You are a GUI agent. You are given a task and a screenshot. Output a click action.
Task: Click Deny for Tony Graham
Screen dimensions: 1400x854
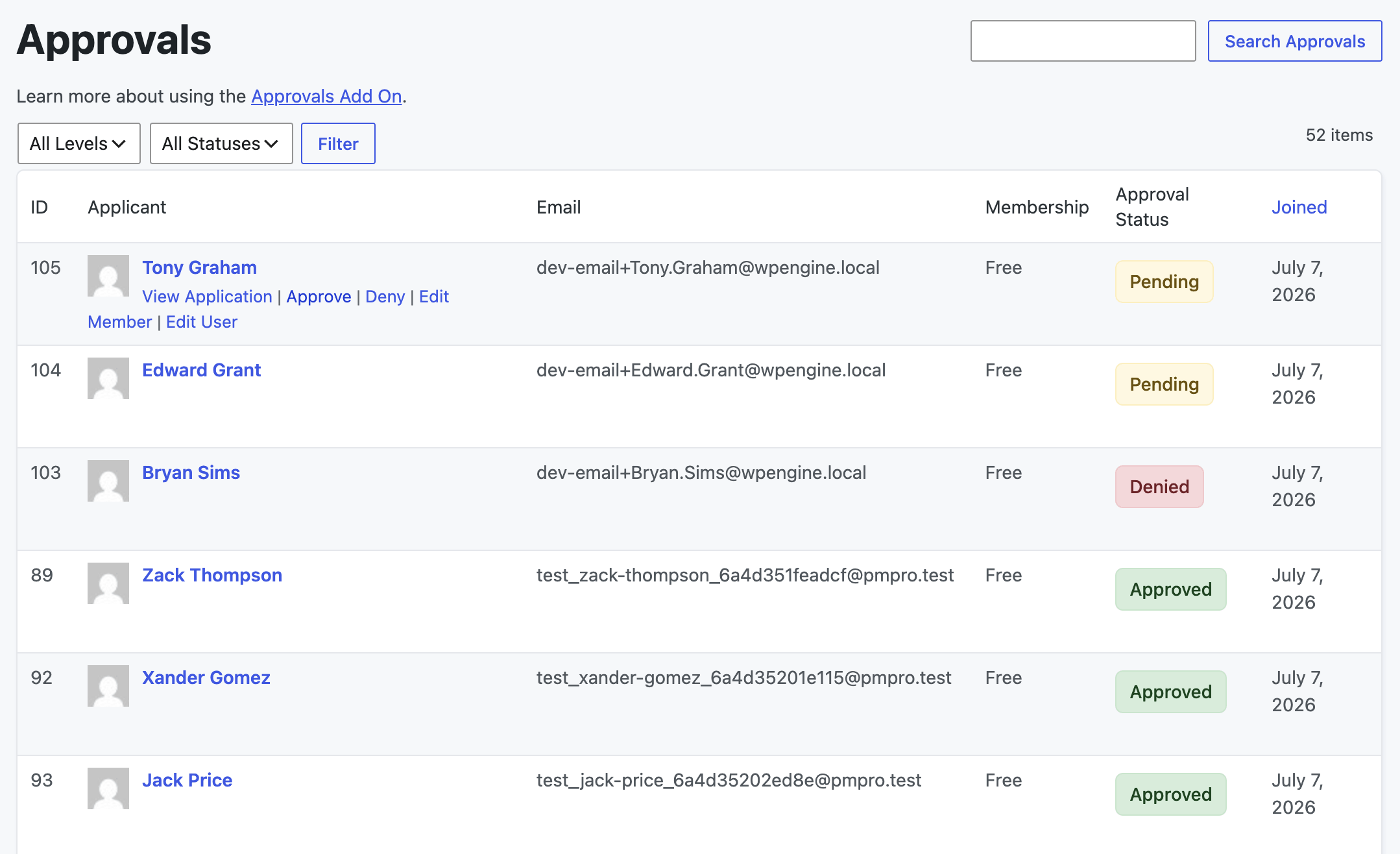pyautogui.click(x=385, y=297)
